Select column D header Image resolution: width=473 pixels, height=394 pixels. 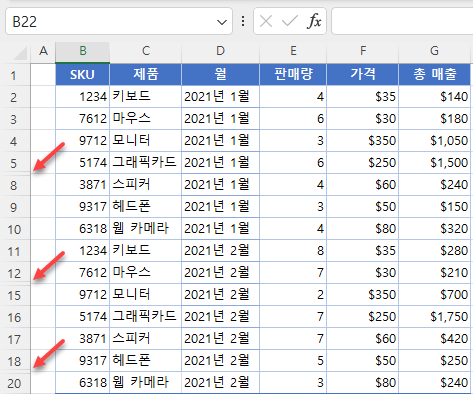[x=220, y=51]
